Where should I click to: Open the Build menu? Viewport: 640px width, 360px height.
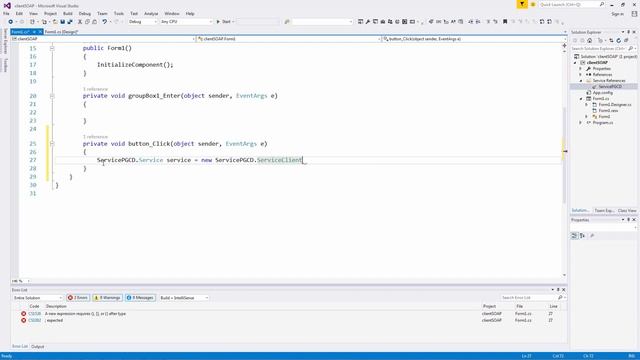pos(68,13)
